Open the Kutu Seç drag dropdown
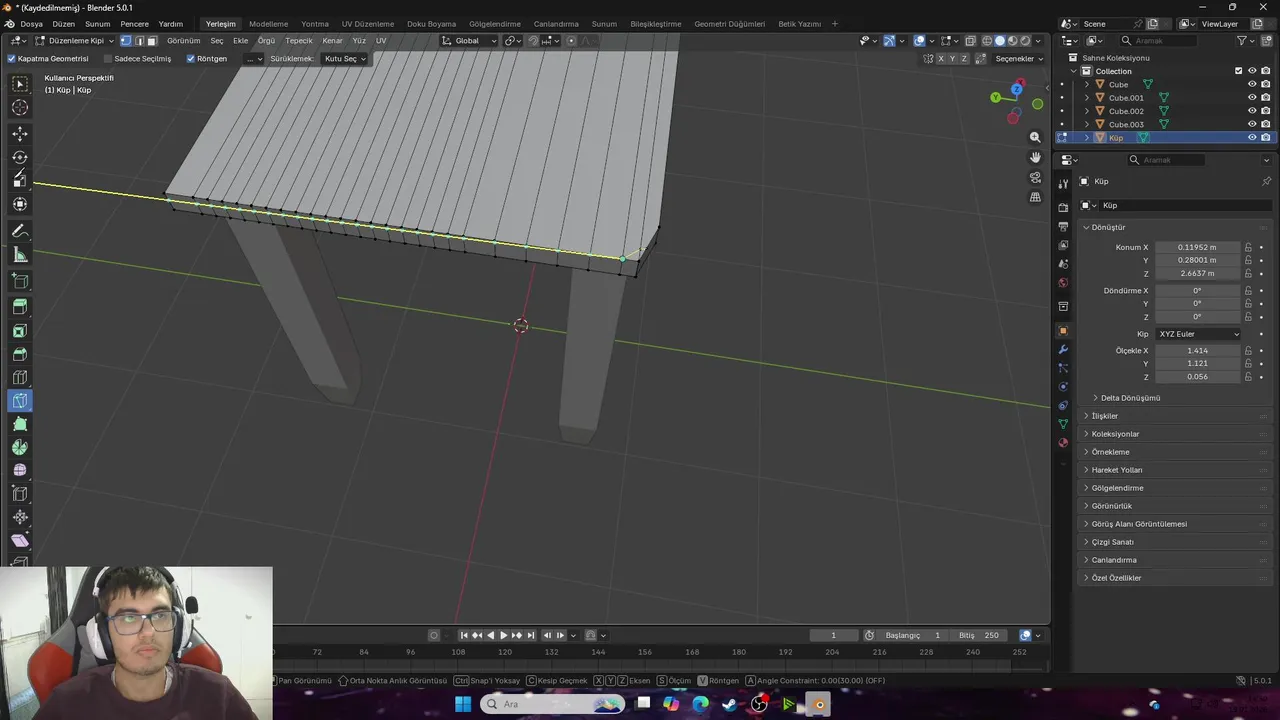The height and width of the screenshot is (720, 1280). [345, 59]
